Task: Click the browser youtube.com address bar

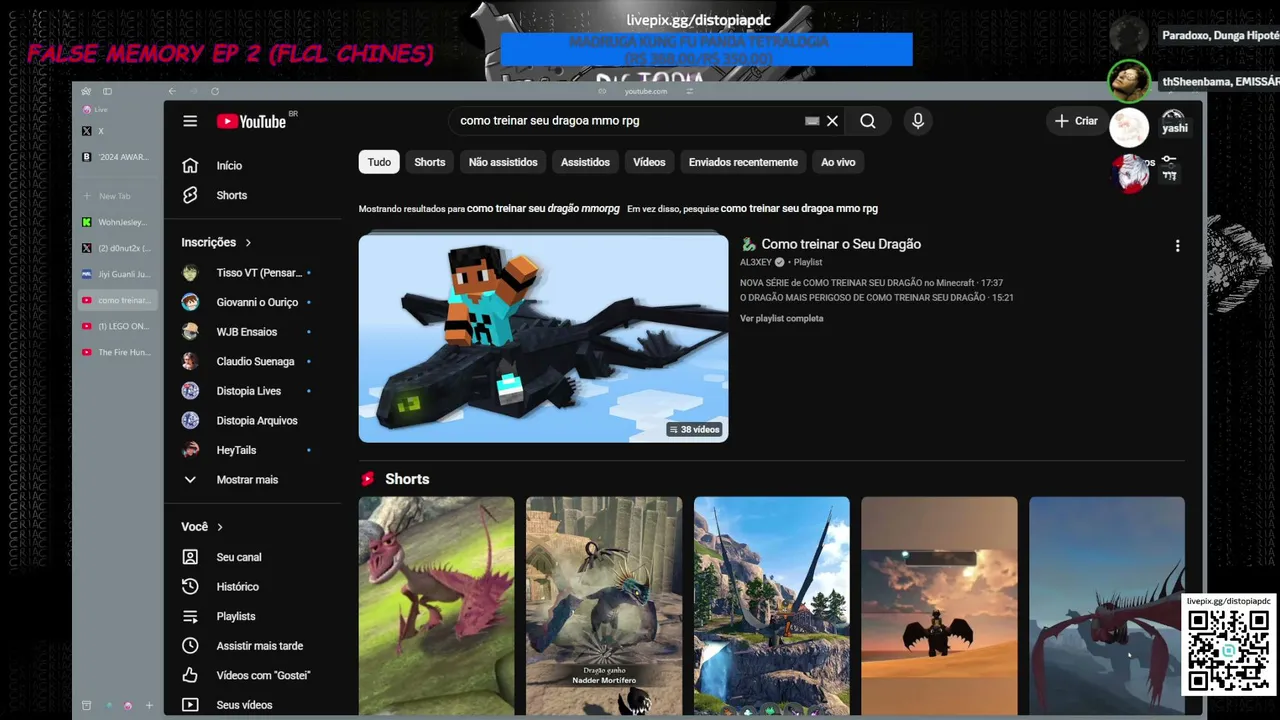Action: click(x=646, y=91)
